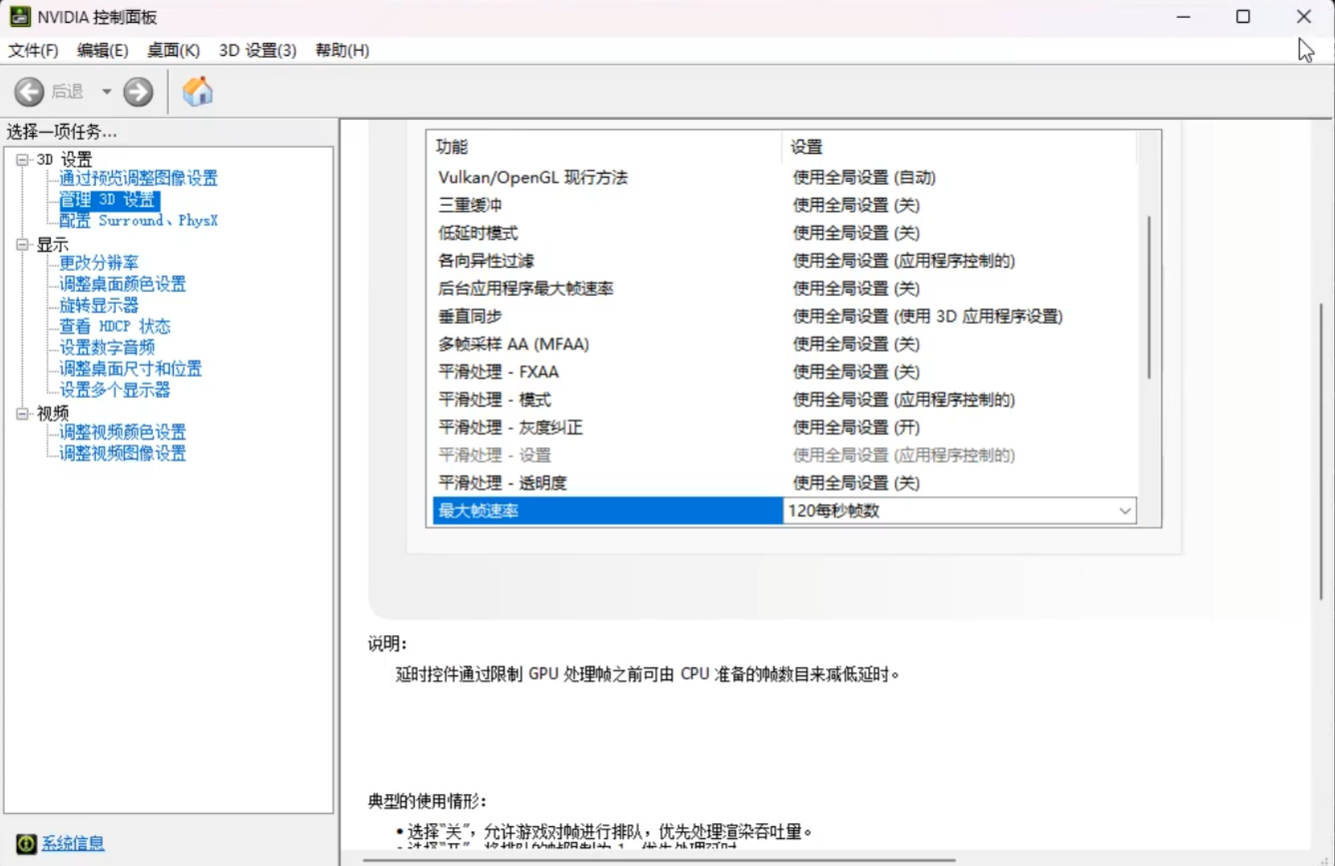Minimize the NVIDIA control panel window
The width and height of the screenshot is (1335, 866).
(x=1183, y=17)
